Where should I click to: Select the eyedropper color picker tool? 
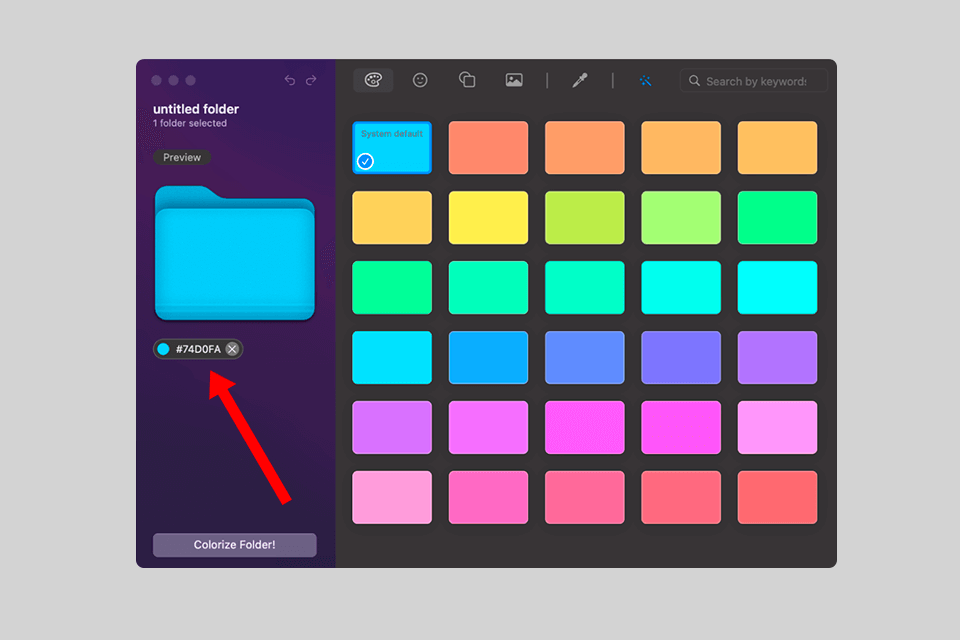click(x=580, y=80)
